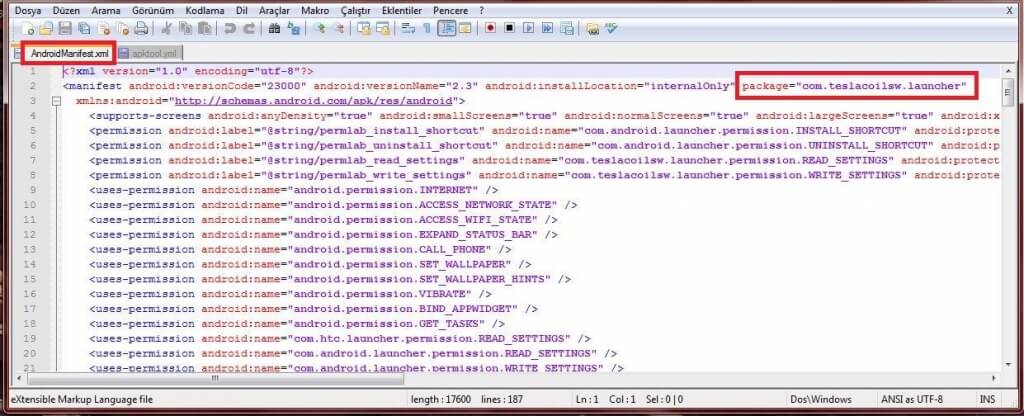The image size is (1024, 416).
Task: Click the Start Recording macro icon
Action: point(490,28)
